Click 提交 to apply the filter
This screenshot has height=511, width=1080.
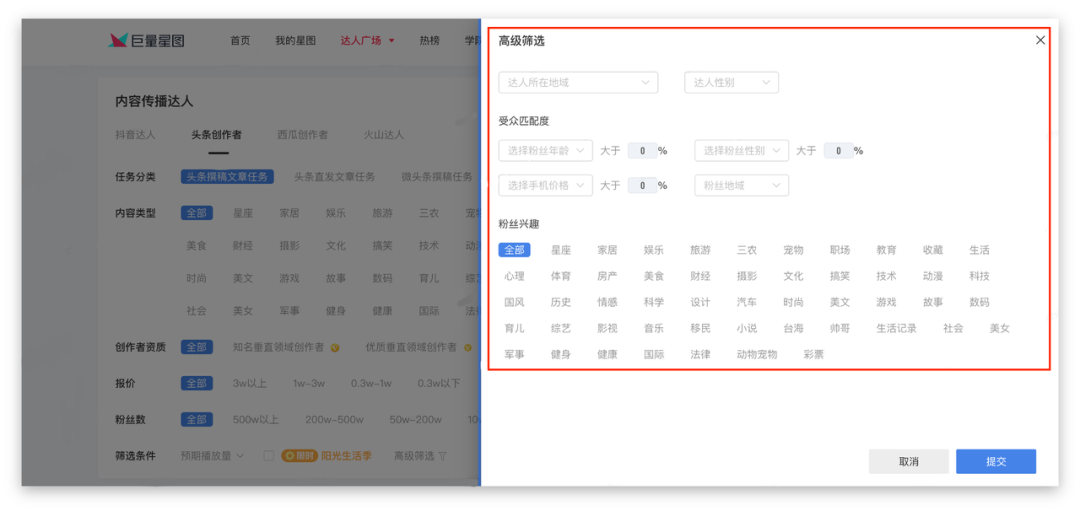[x=996, y=461]
